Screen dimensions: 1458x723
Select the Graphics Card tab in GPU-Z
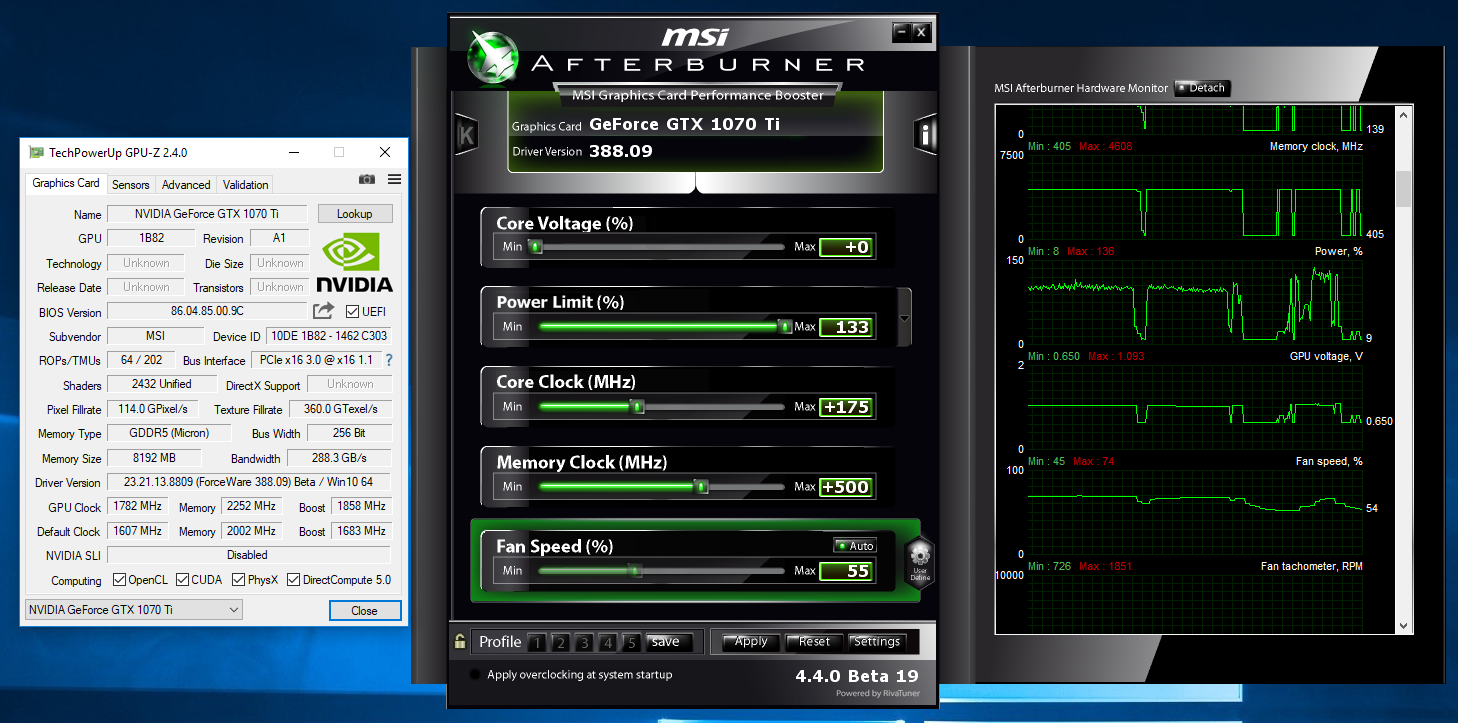point(66,183)
